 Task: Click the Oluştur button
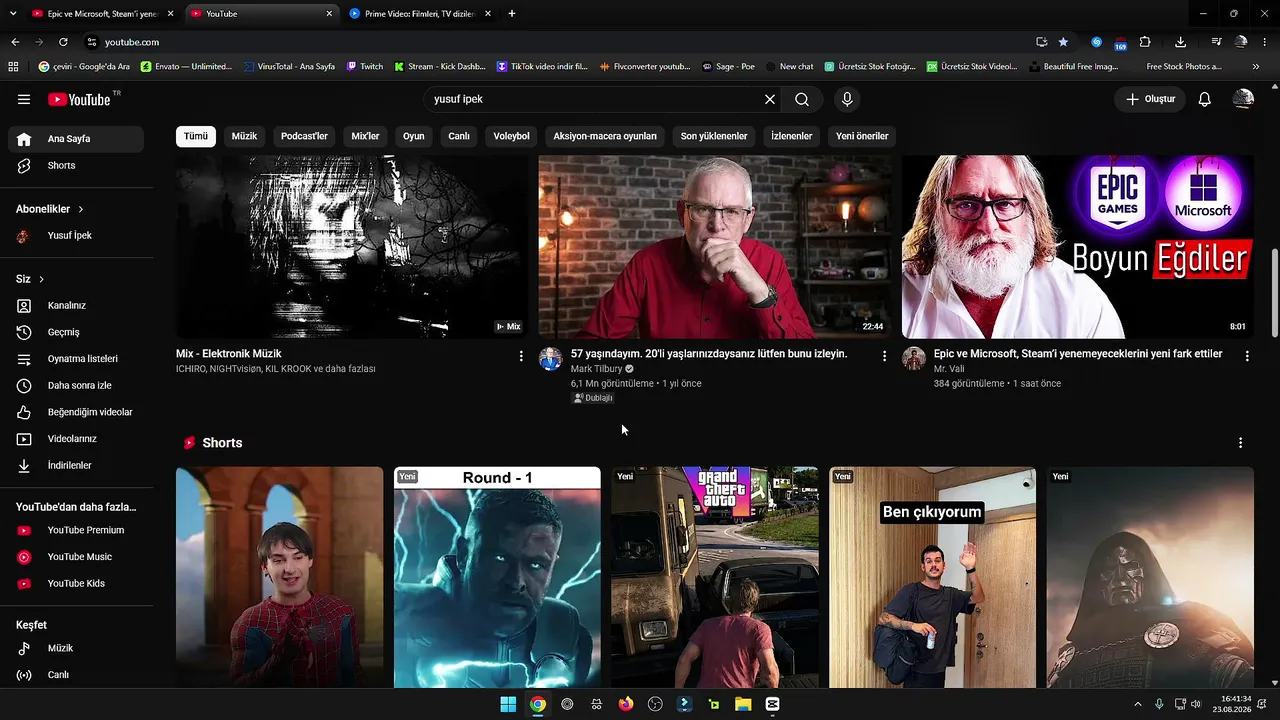tap(1150, 99)
